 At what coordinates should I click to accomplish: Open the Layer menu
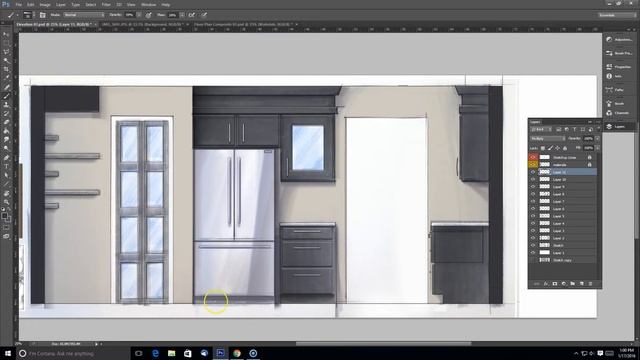coord(60,4)
